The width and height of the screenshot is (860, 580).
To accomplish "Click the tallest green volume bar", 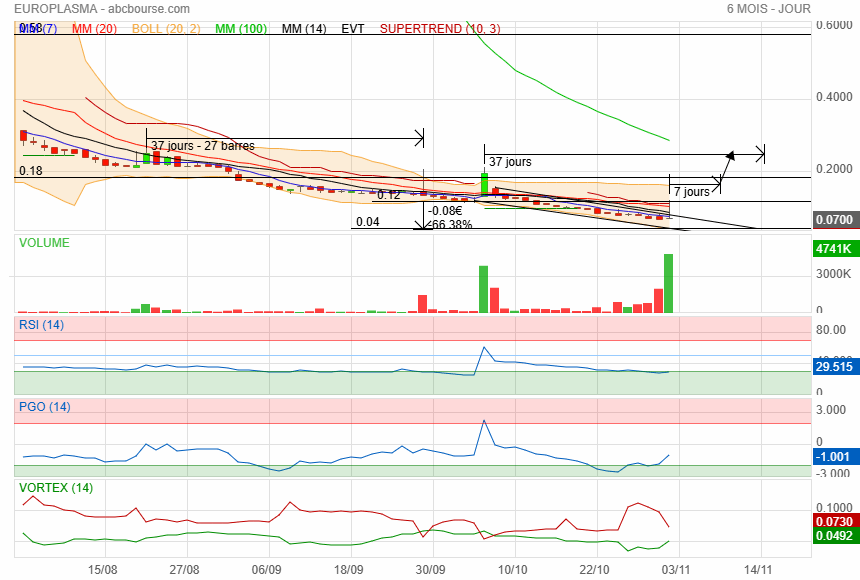I will click(668, 283).
